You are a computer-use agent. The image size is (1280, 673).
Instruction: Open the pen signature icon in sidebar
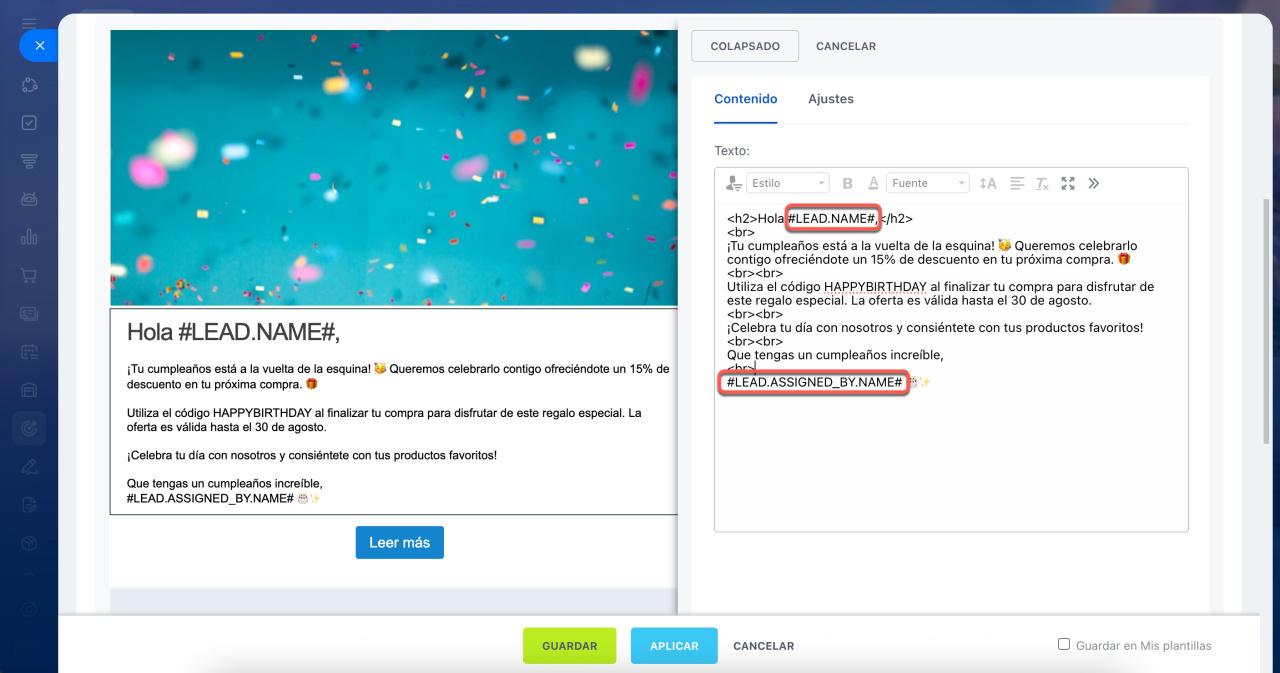[x=29, y=465]
